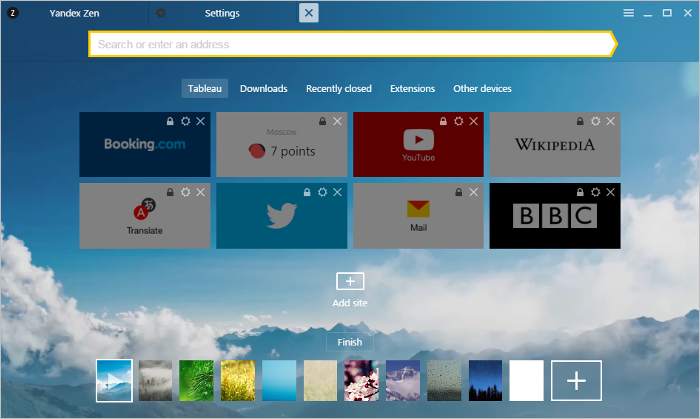Image resolution: width=700 pixels, height=419 pixels.
Task: Select the Settings browser tab
Action: coord(222,13)
